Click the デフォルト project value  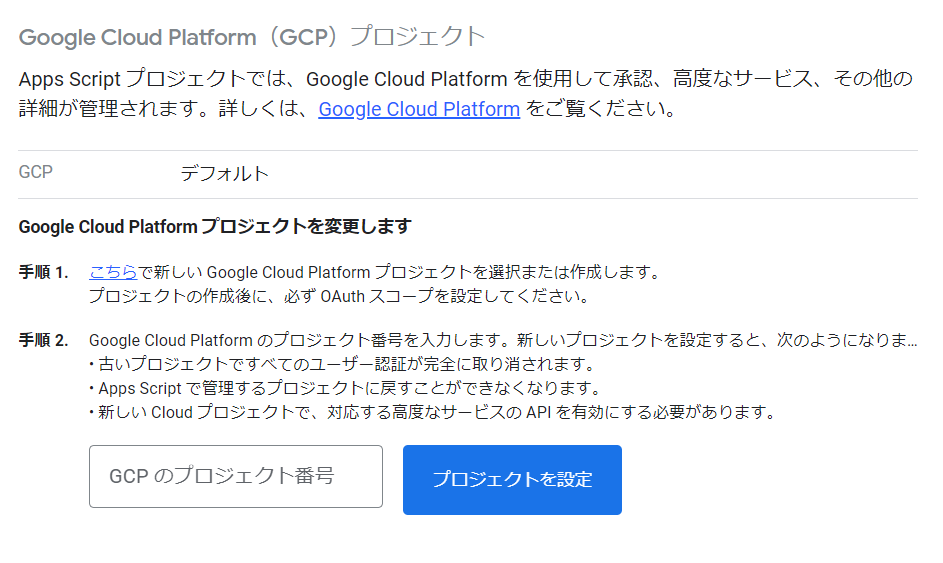coord(224,174)
